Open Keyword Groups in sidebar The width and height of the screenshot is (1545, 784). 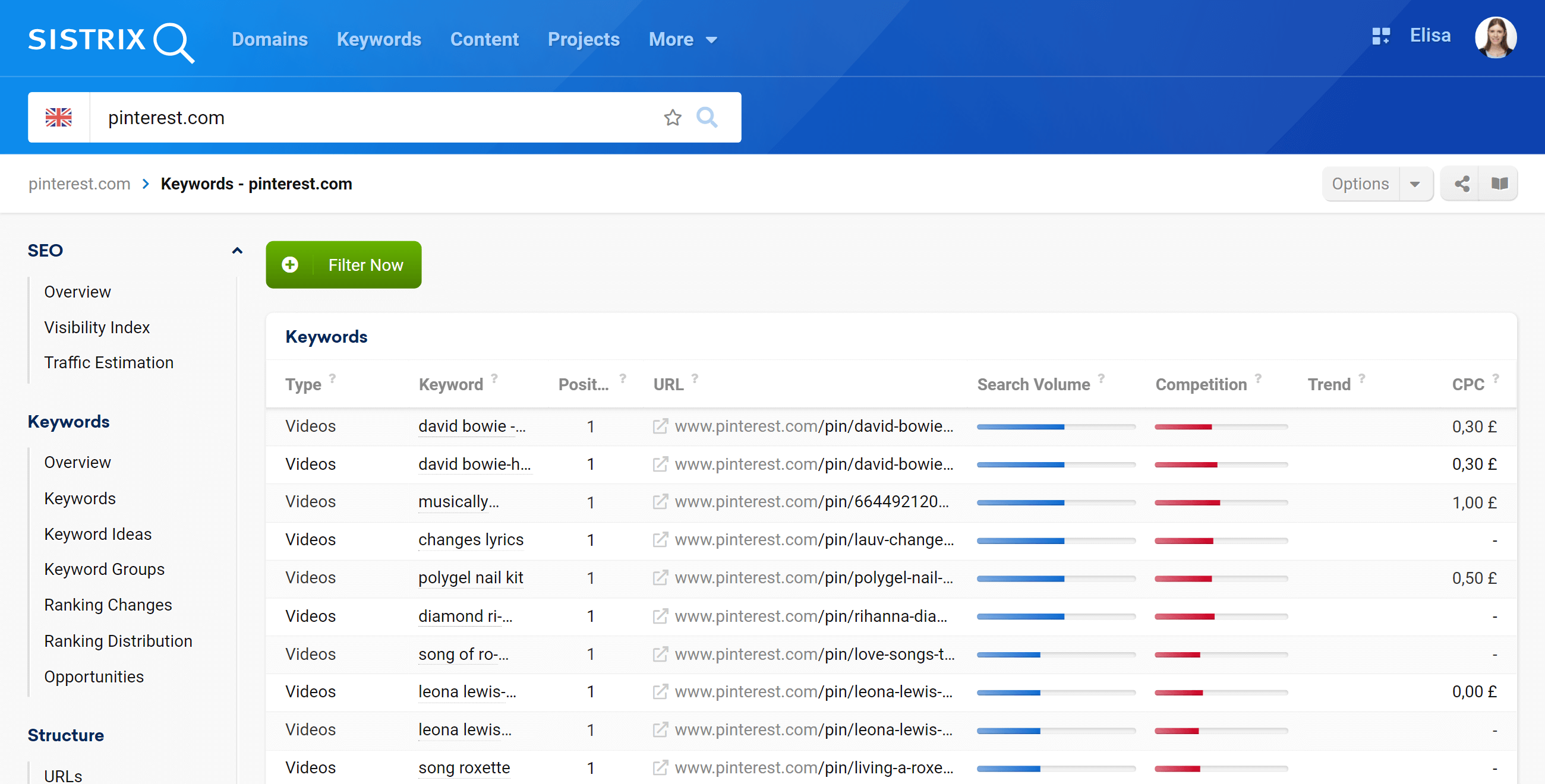tap(105, 569)
